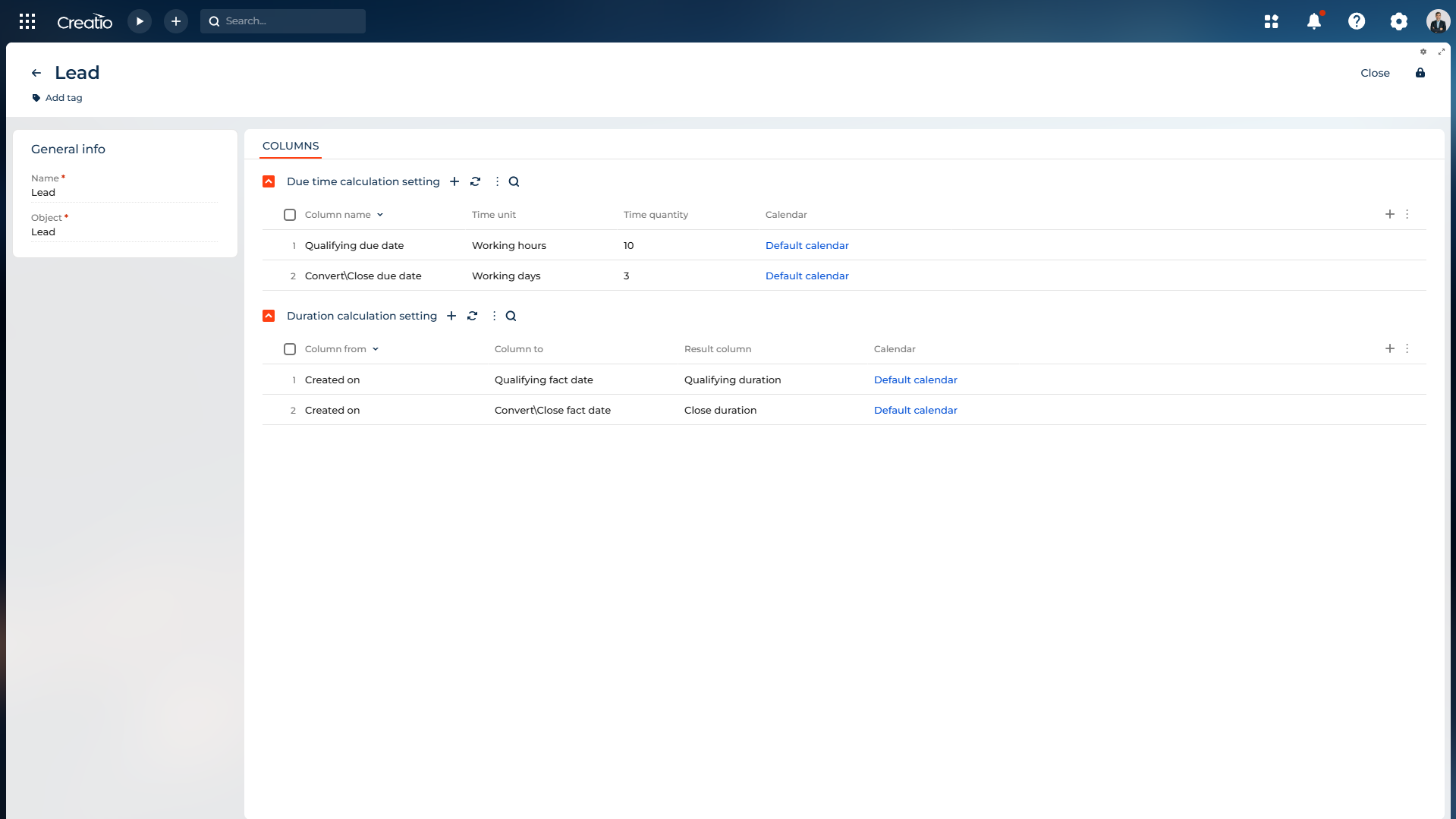Image resolution: width=1456 pixels, height=819 pixels.
Task: Click the Add tag link
Action: 58,98
